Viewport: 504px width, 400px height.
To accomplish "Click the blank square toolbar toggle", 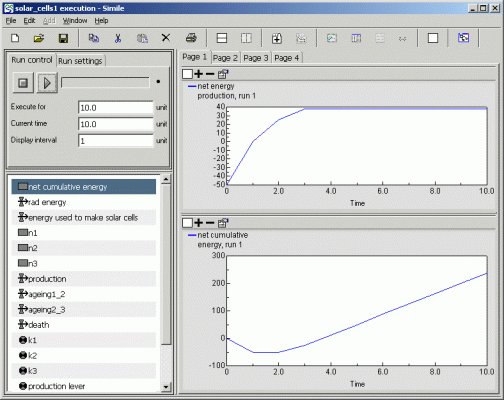I will click(433, 38).
